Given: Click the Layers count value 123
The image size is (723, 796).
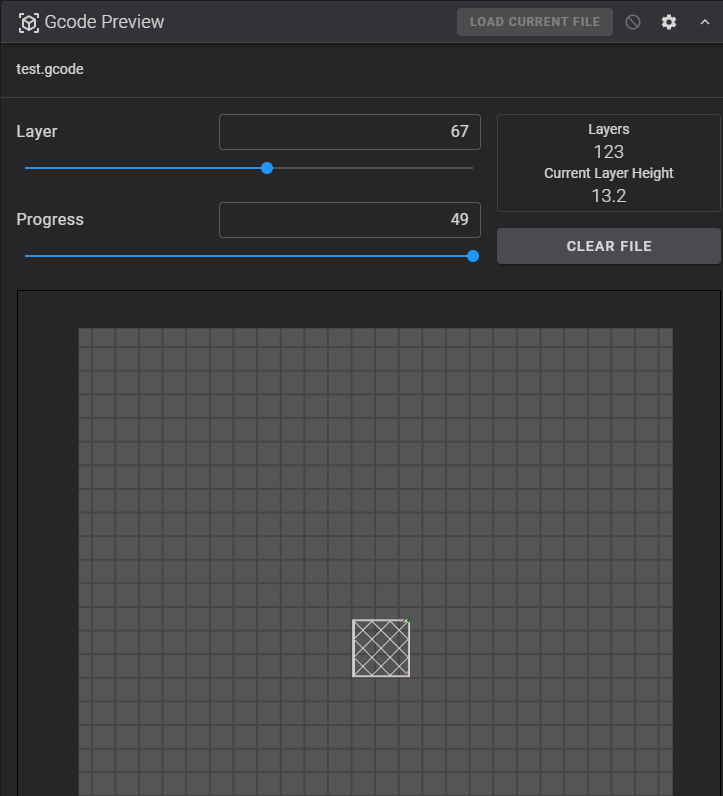Looking at the screenshot, I should (608, 152).
